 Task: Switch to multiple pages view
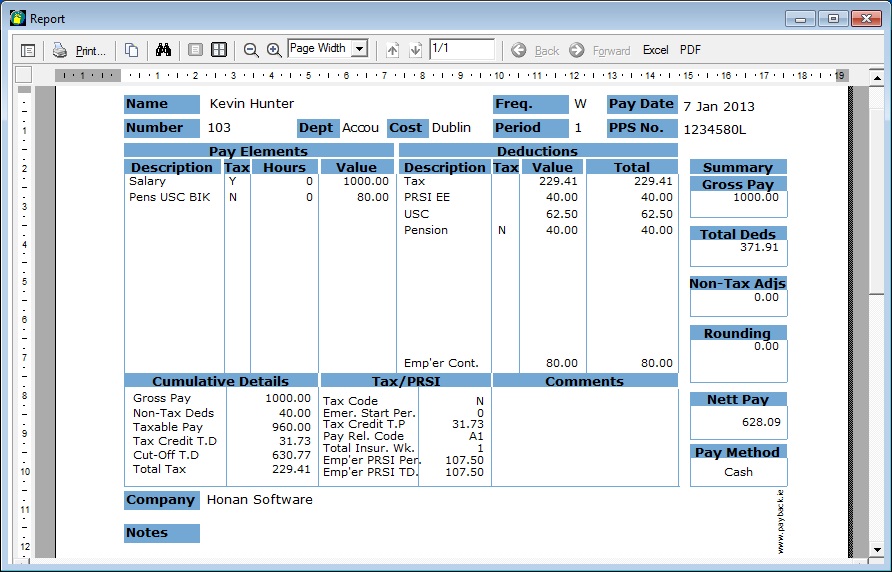[219, 50]
